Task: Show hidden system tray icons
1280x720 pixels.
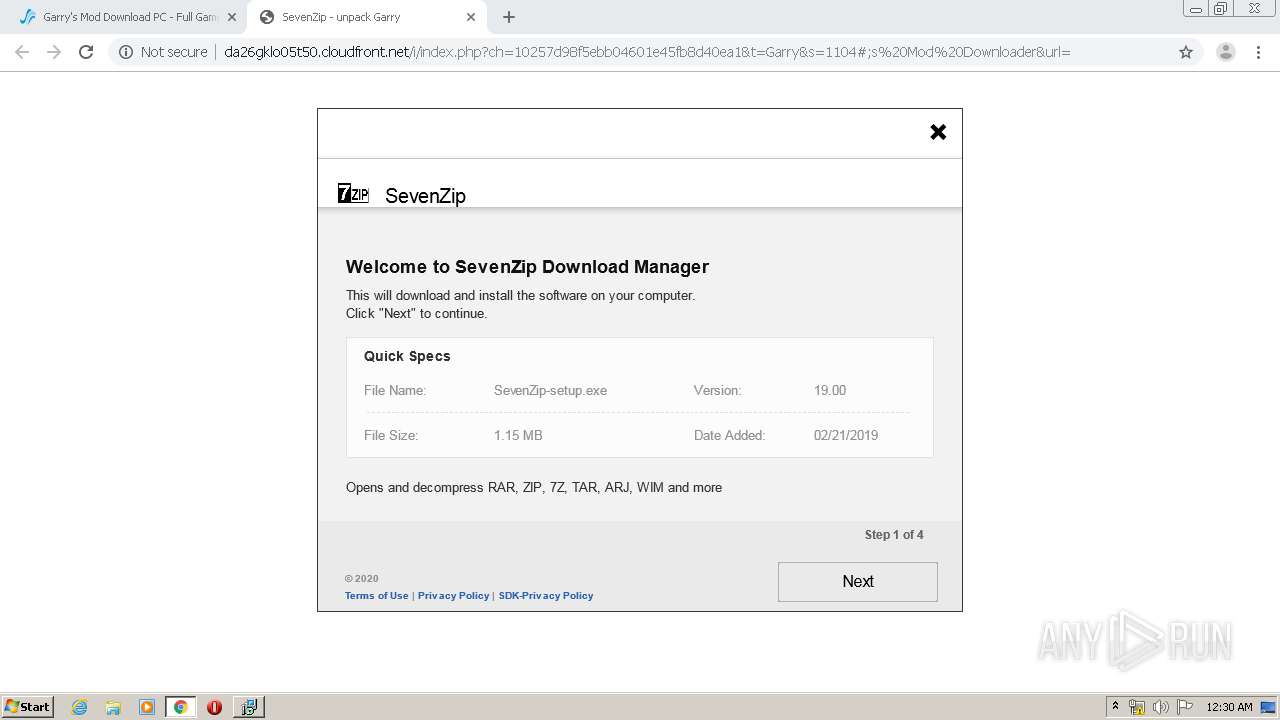Action: 1115,706
